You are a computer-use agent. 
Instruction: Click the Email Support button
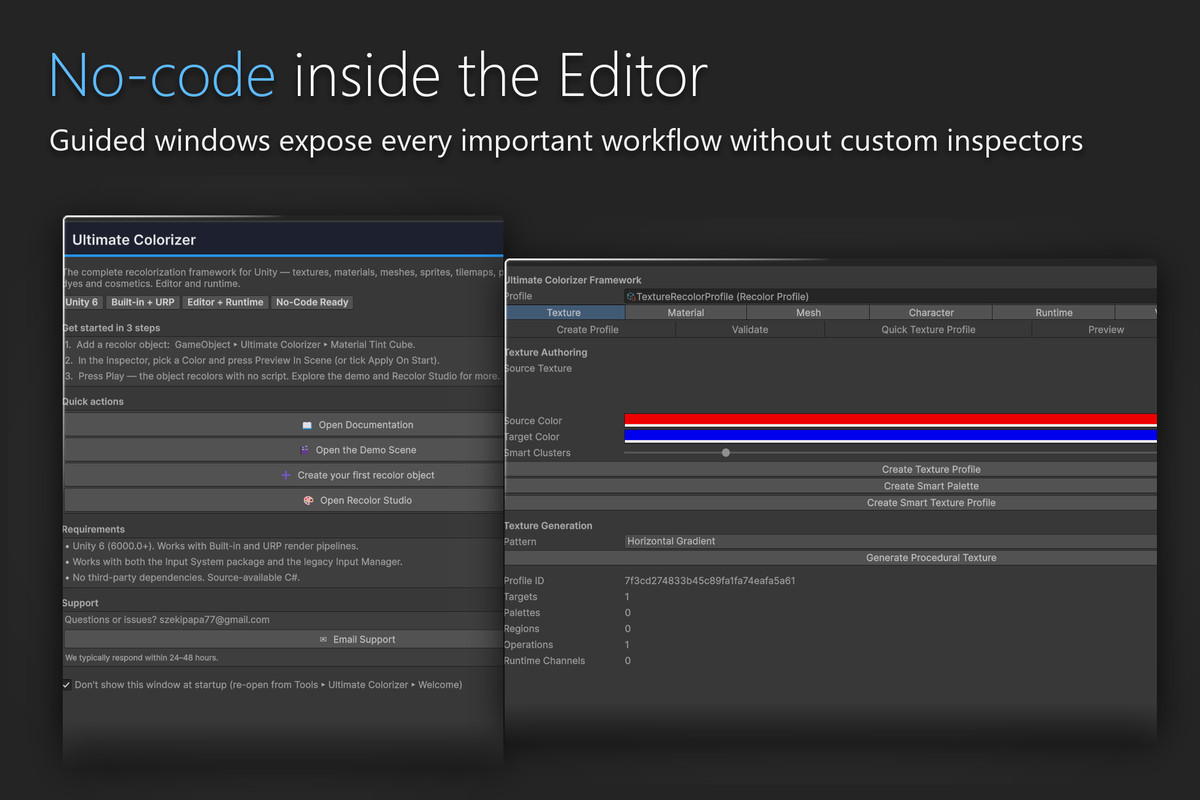point(284,639)
